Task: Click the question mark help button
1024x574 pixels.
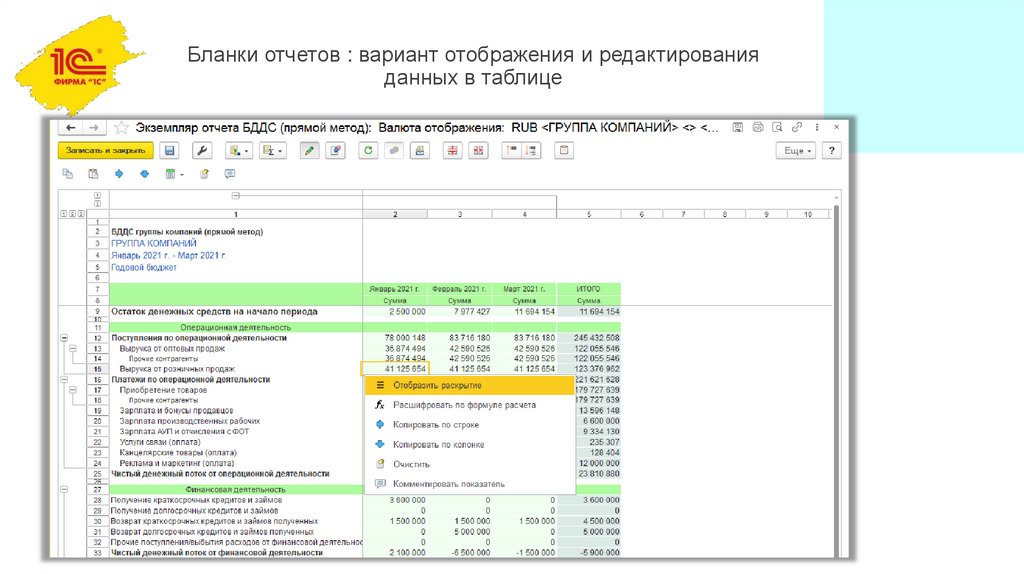Action: (831, 151)
